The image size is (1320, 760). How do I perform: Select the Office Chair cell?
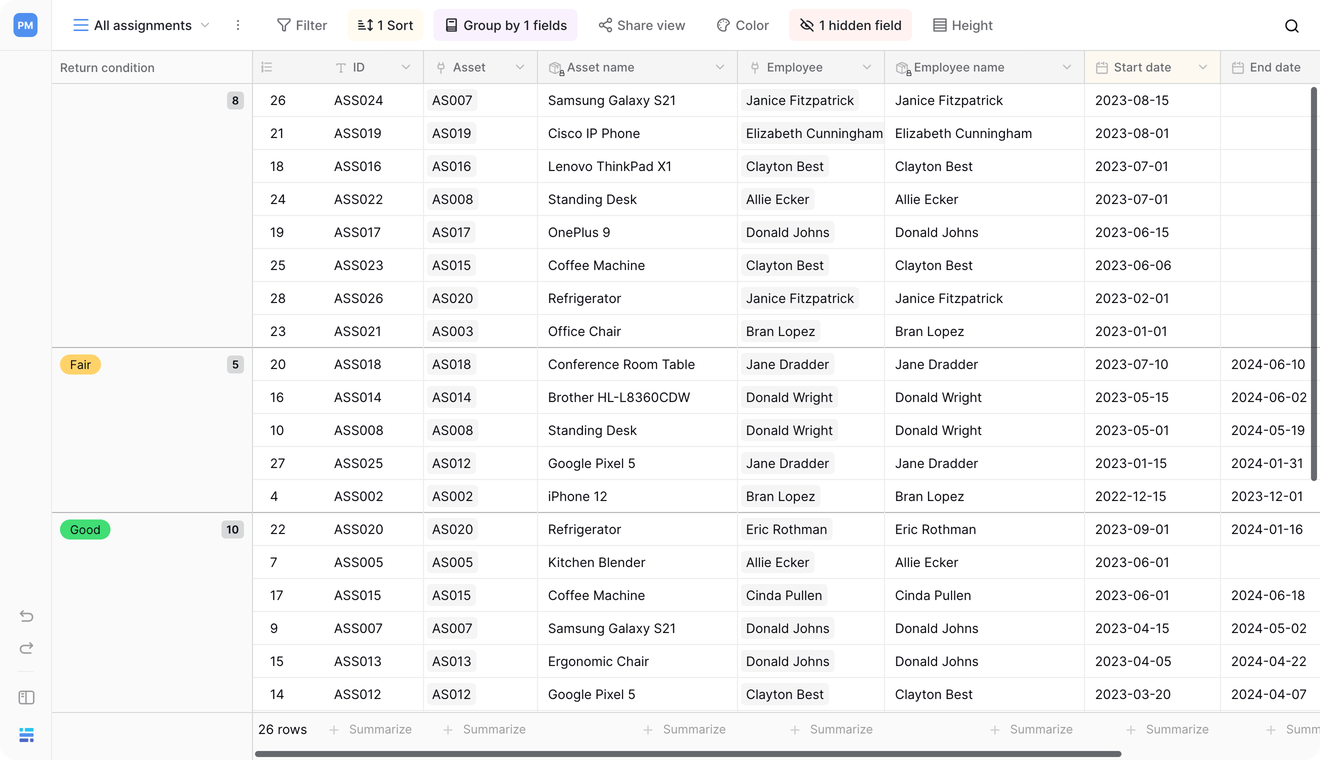(637, 331)
